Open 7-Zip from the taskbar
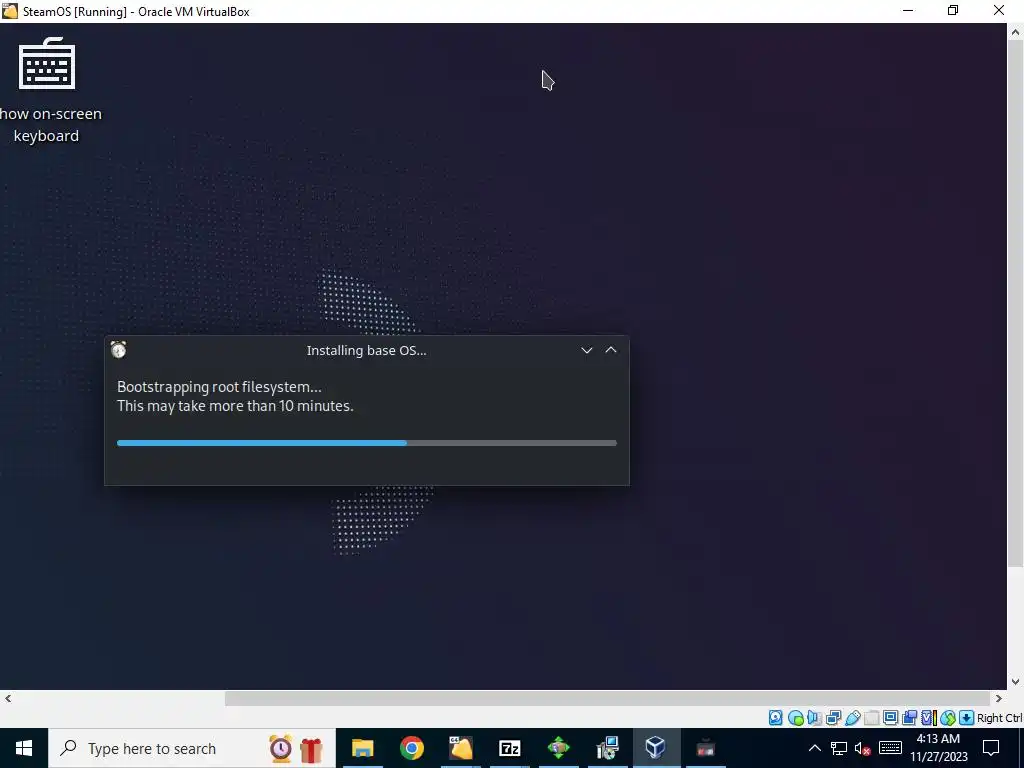This screenshot has width=1024, height=768. 509,748
